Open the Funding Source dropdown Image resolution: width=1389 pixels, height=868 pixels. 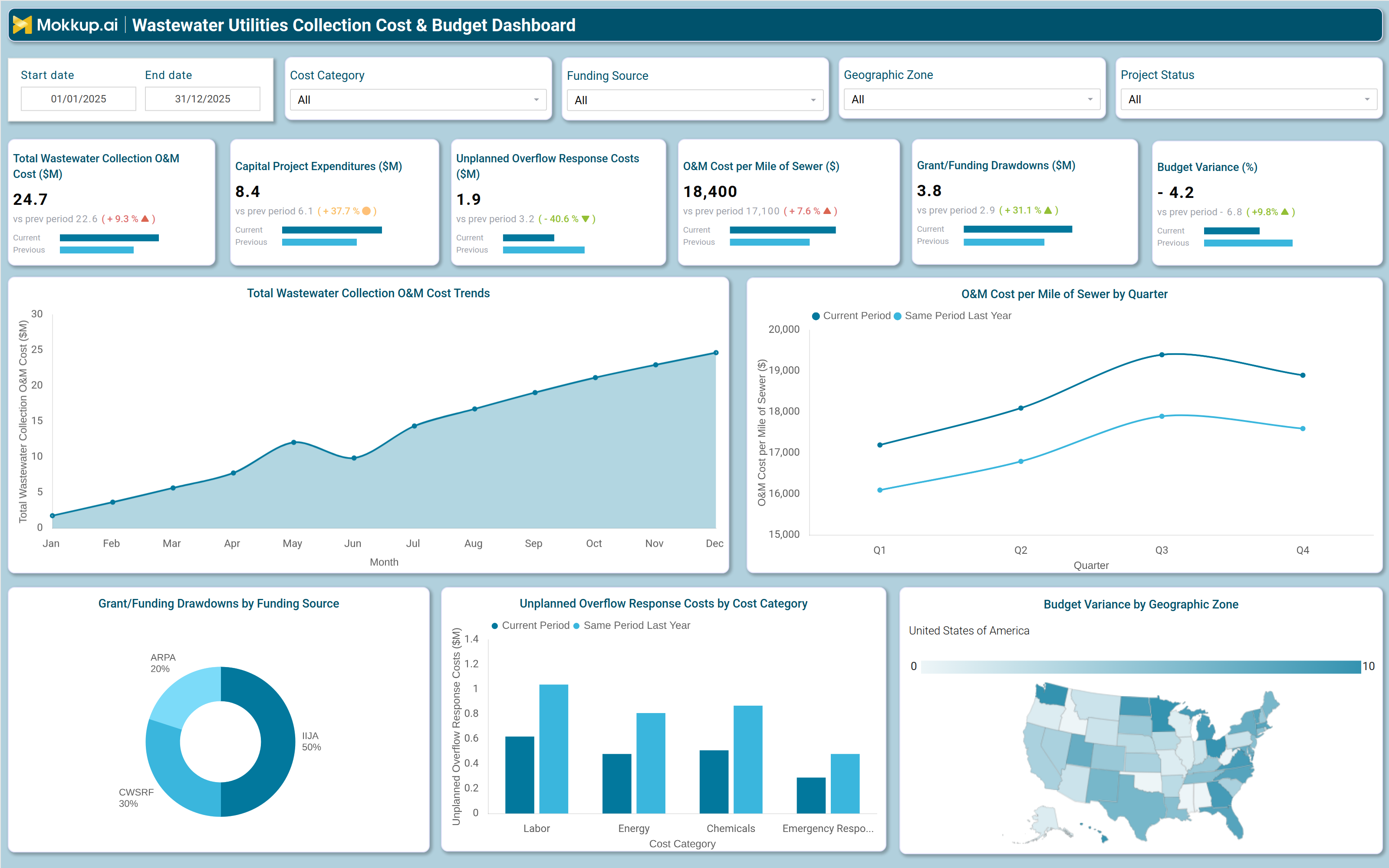click(x=694, y=100)
